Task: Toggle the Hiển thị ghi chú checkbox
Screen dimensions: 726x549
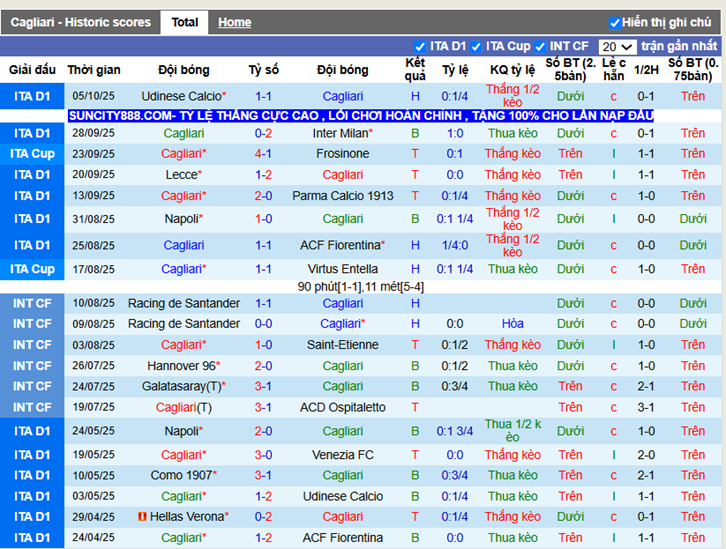Action: pyautogui.click(x=615, y=22)
